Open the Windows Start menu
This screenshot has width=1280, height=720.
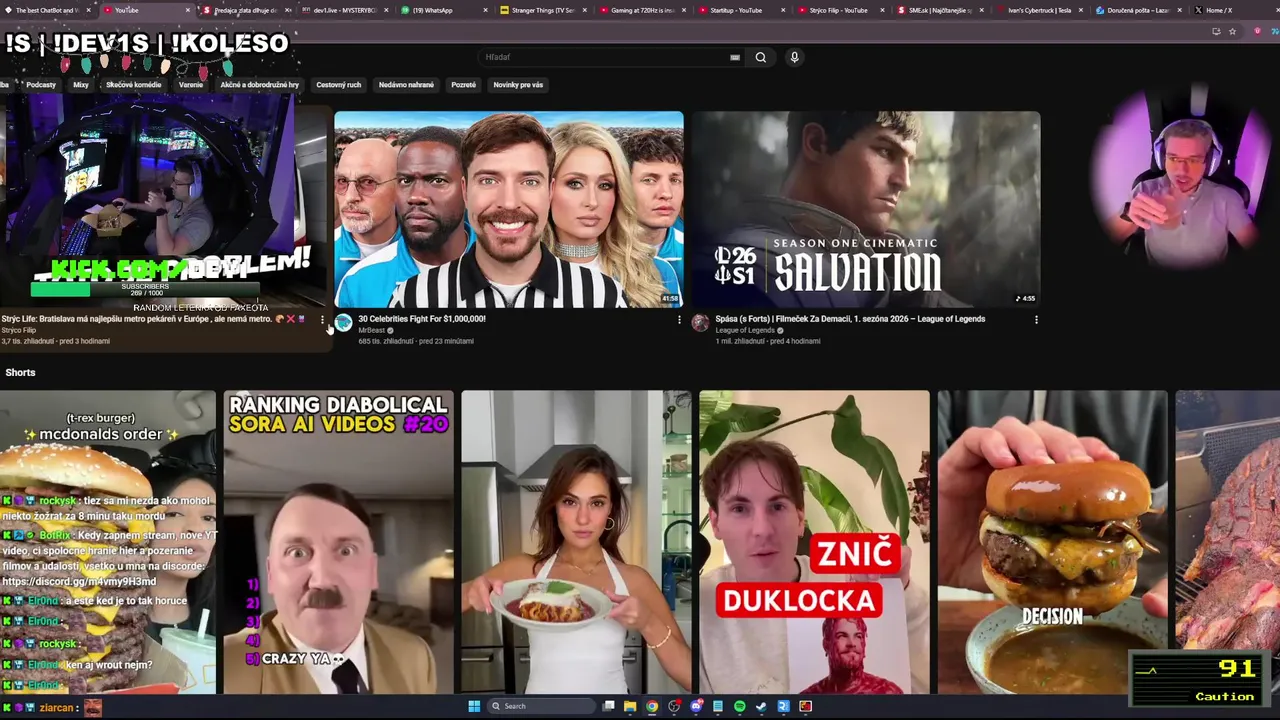[x=474, y=706]
